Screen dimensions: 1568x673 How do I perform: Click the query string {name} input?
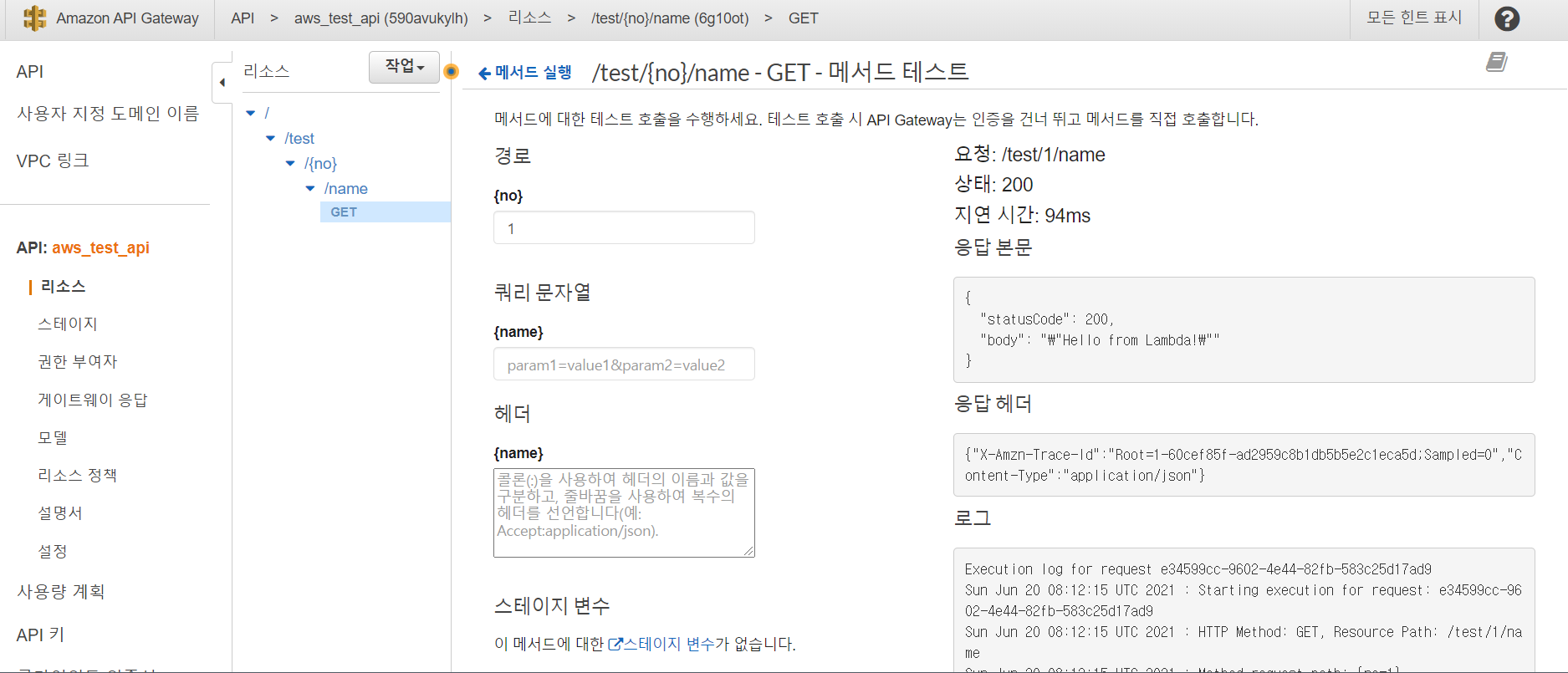(624, 364)
